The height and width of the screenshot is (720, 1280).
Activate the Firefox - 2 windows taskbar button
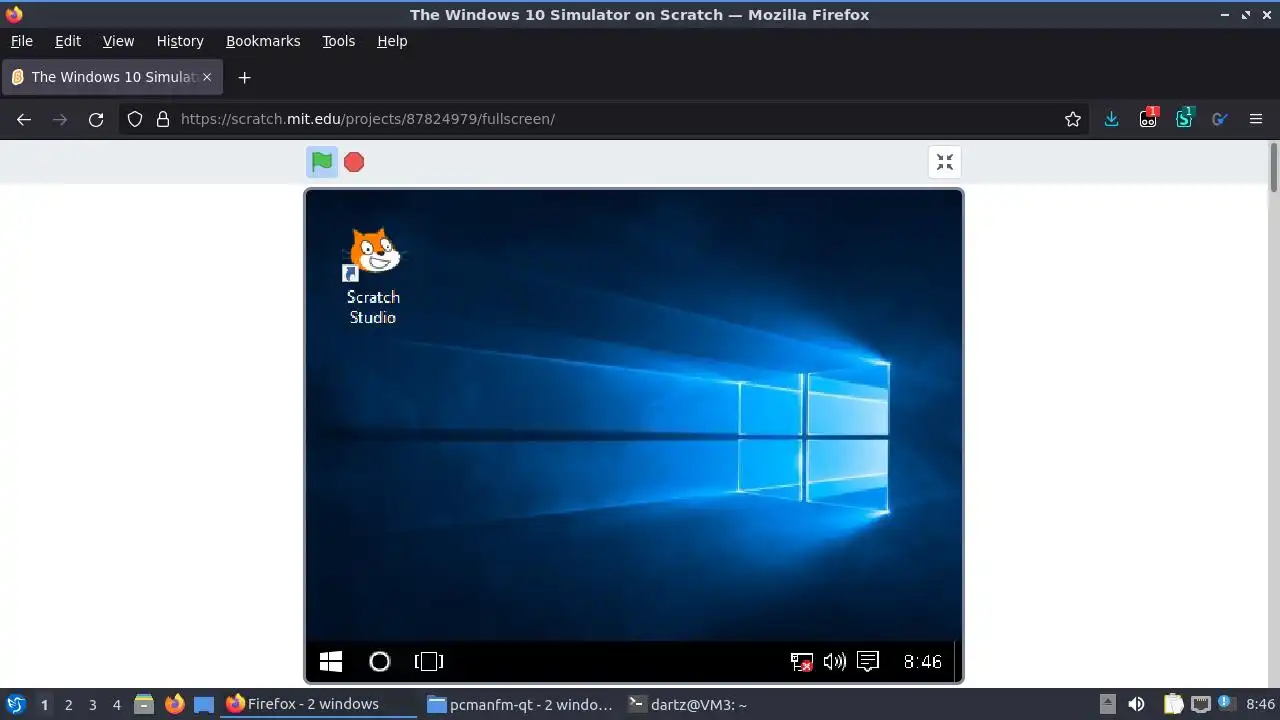(x=319, y=704)
